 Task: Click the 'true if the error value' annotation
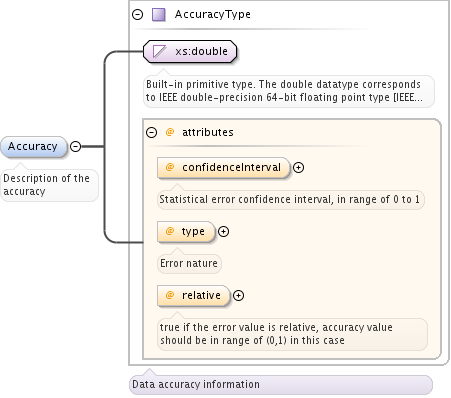(x=292, y=334)
